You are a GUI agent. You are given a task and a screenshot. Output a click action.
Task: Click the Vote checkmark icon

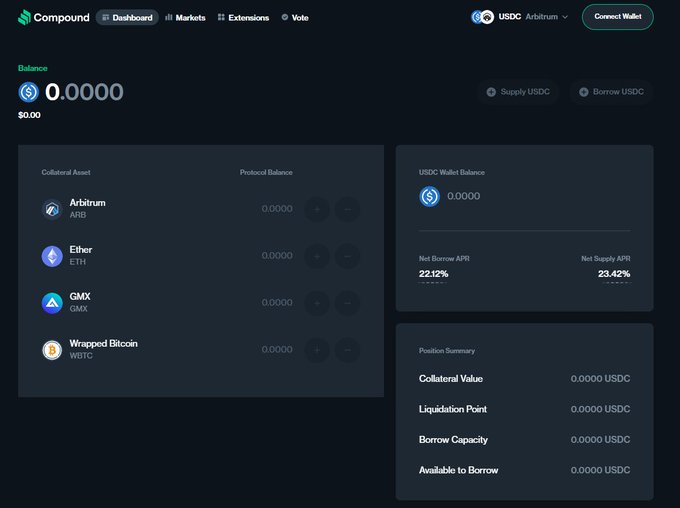click(285, 17)
